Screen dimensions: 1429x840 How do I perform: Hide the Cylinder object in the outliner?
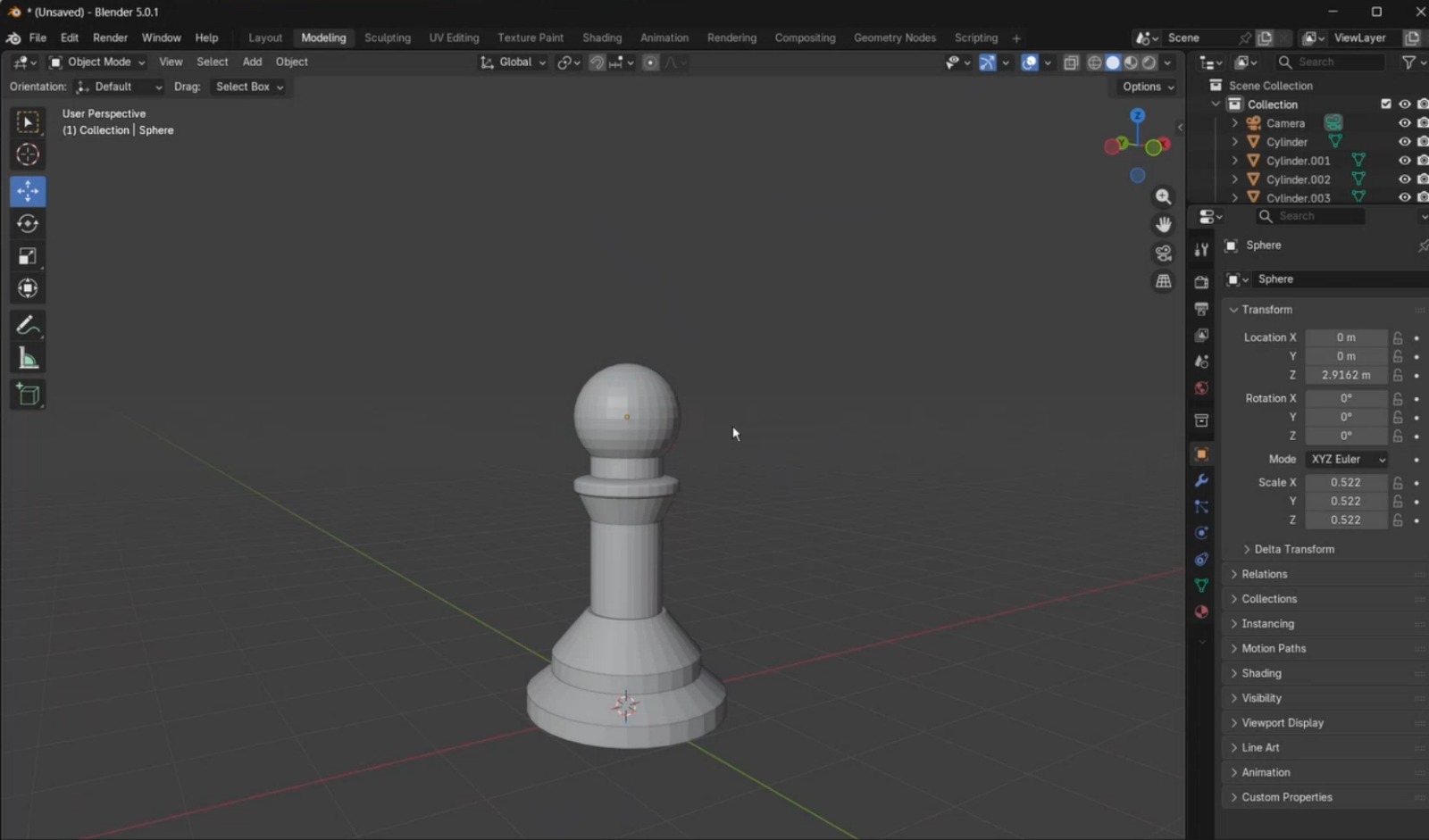pyautogui.click(x=1405, y=141)
